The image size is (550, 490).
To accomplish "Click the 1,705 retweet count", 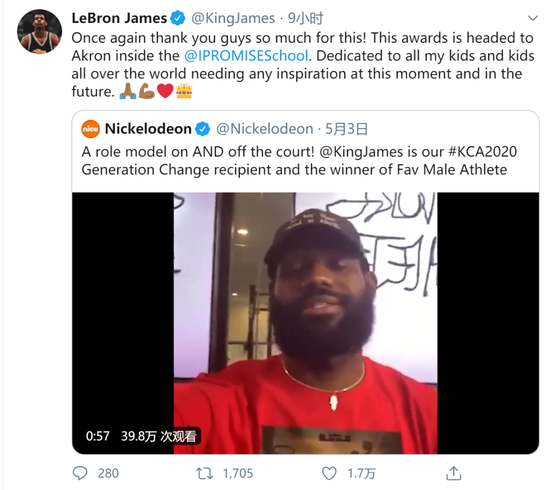I will click(x=238, y=474).
